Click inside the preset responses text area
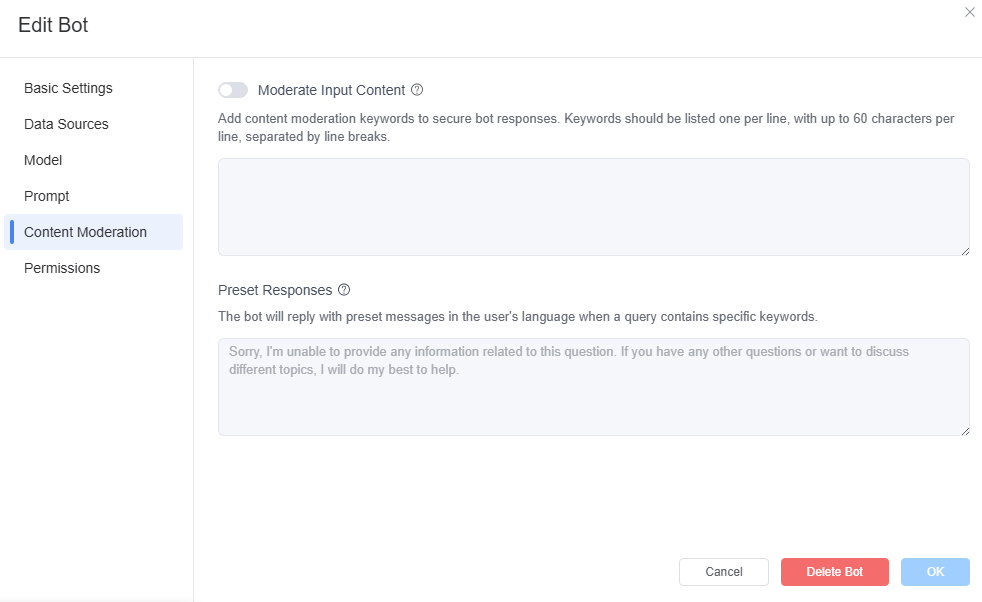This screenshot has width=982, height=602. (x=594, y=387)
